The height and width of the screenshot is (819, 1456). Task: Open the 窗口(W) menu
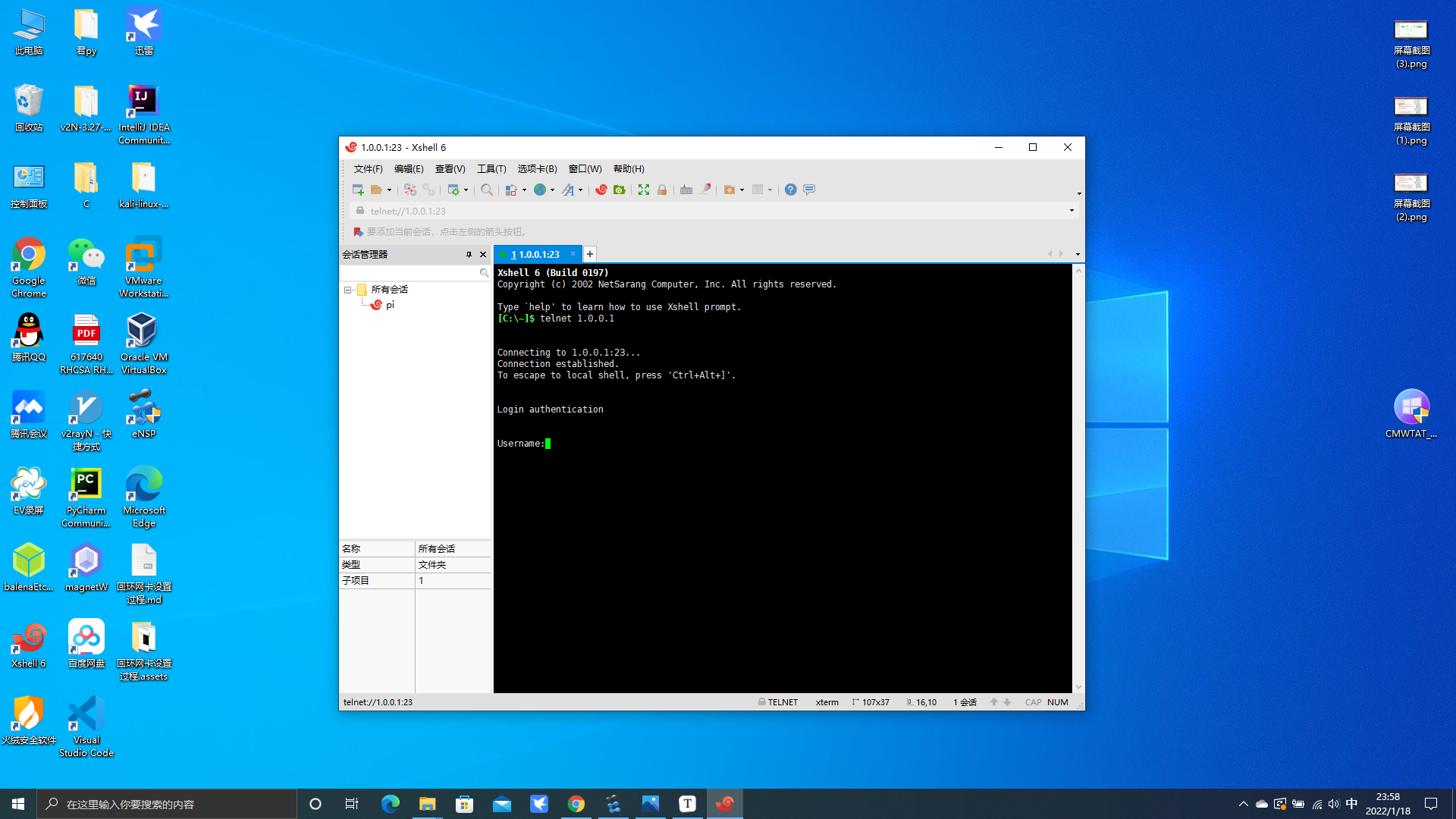[x=585, y=169]
